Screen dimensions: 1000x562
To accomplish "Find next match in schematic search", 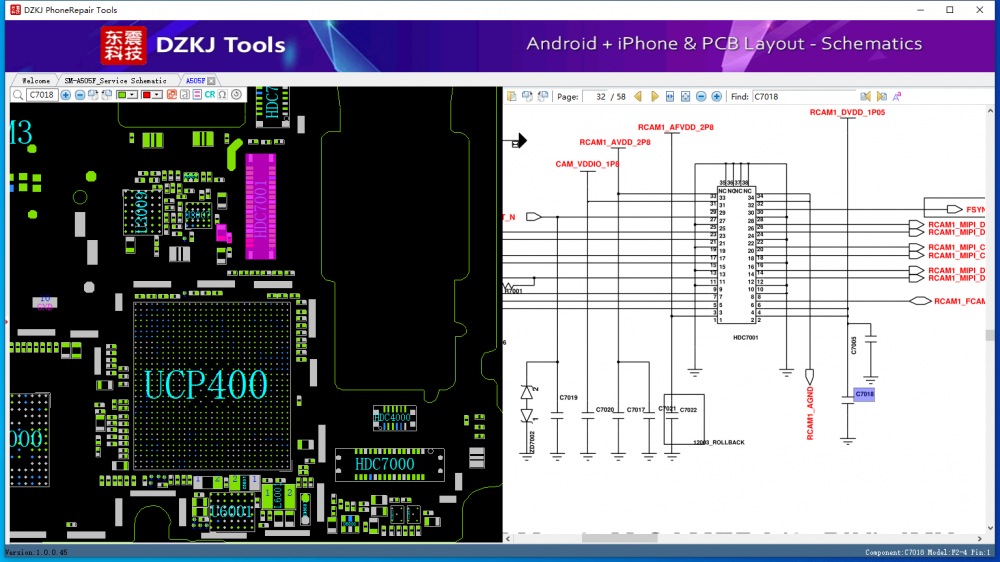I will tap(882, 97).
